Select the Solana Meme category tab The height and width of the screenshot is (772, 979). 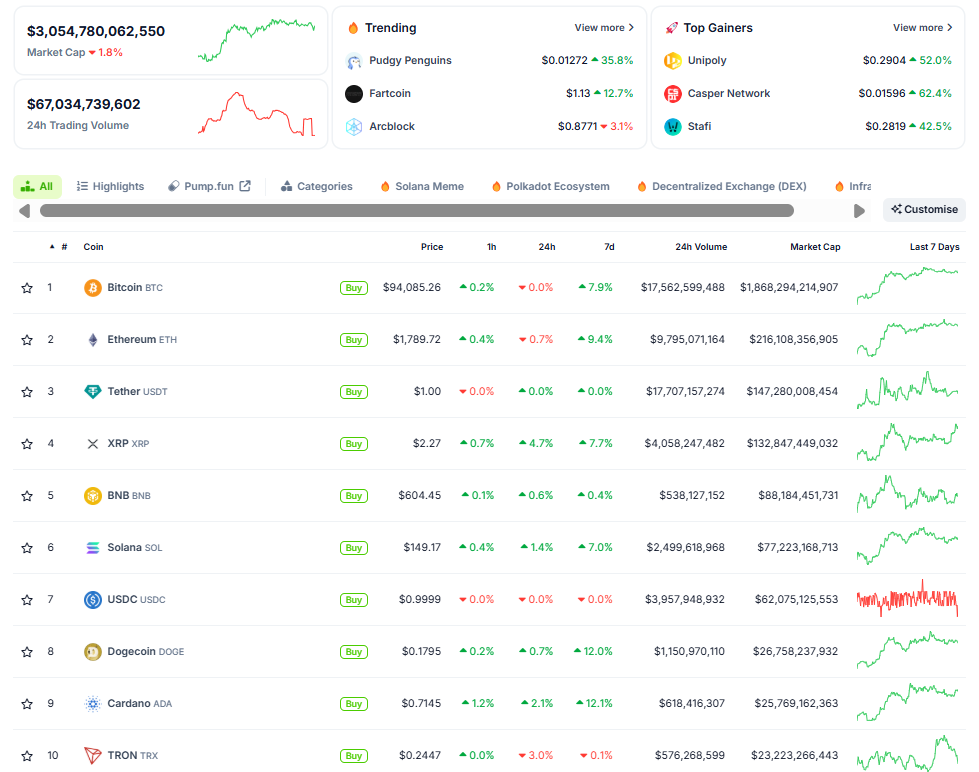click(x=421, y=186)
